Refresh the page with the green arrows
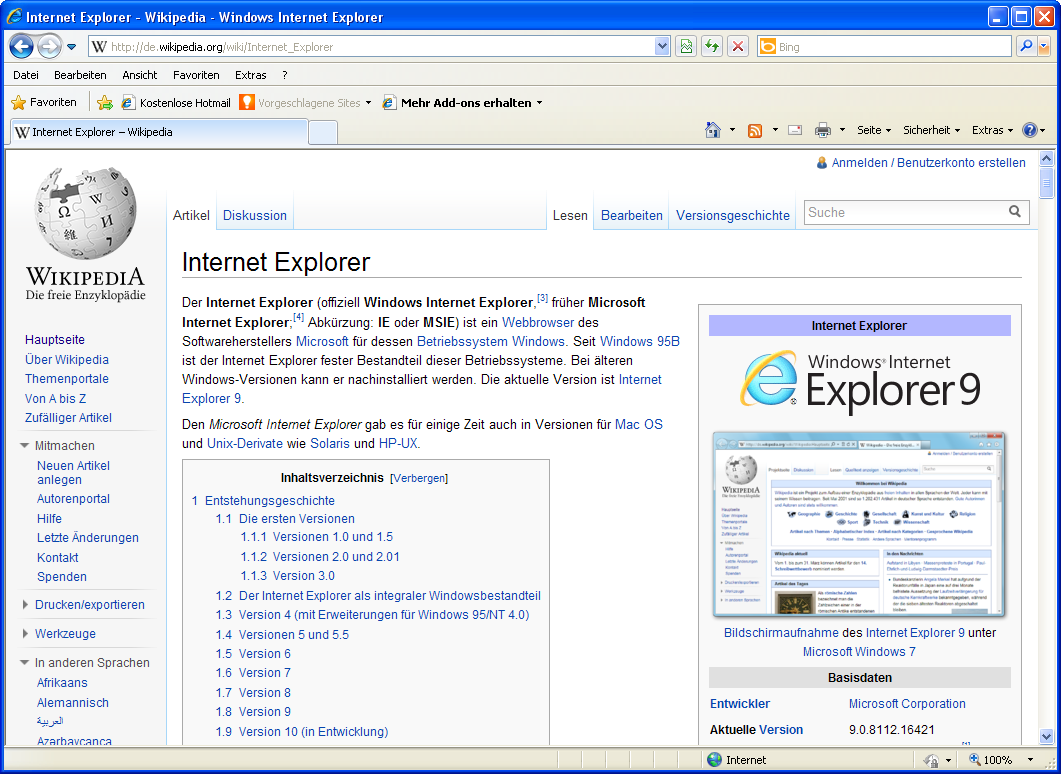 coord(712,47)
